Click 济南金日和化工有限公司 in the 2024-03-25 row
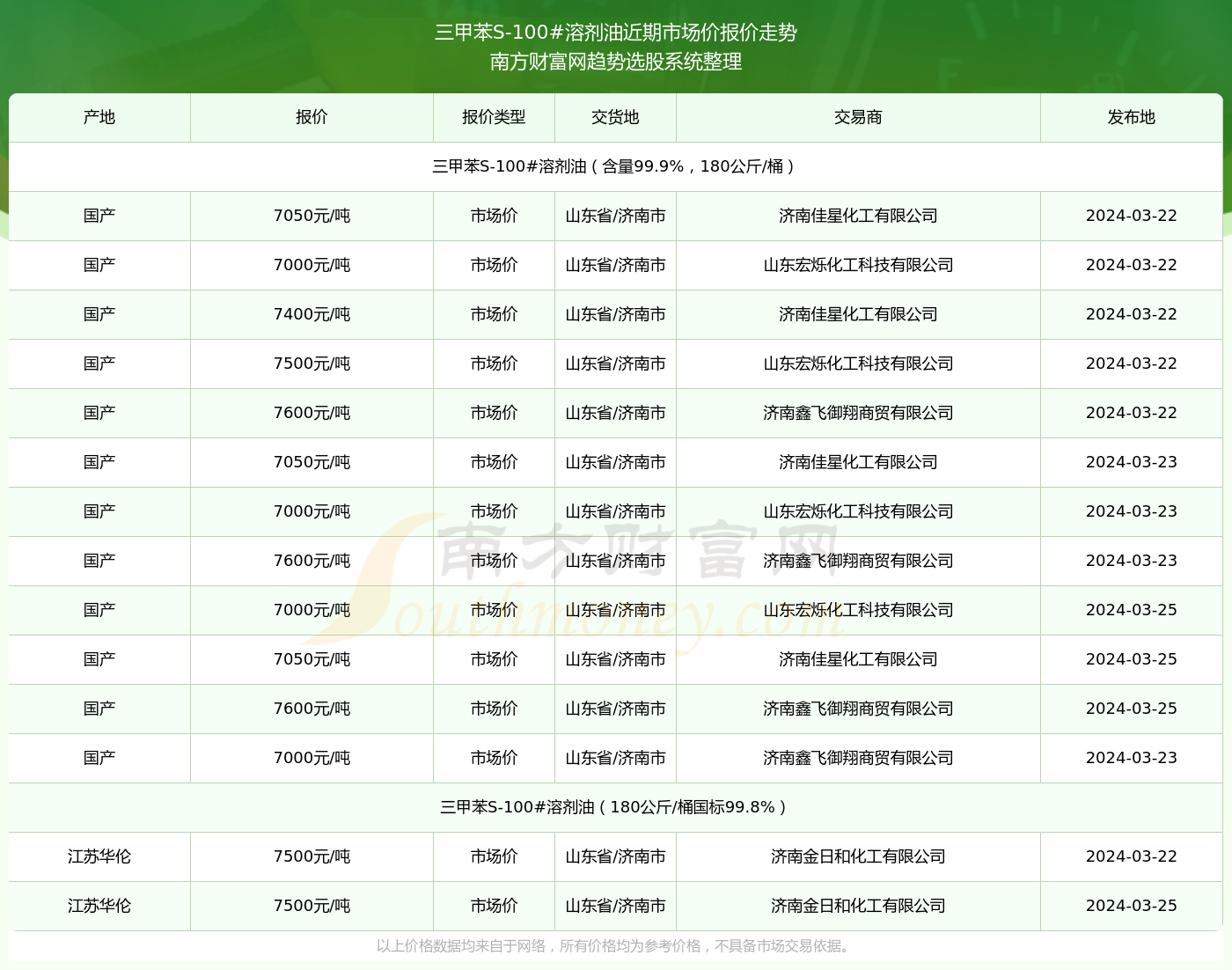The image size is (1232, 970). [858, 906]
